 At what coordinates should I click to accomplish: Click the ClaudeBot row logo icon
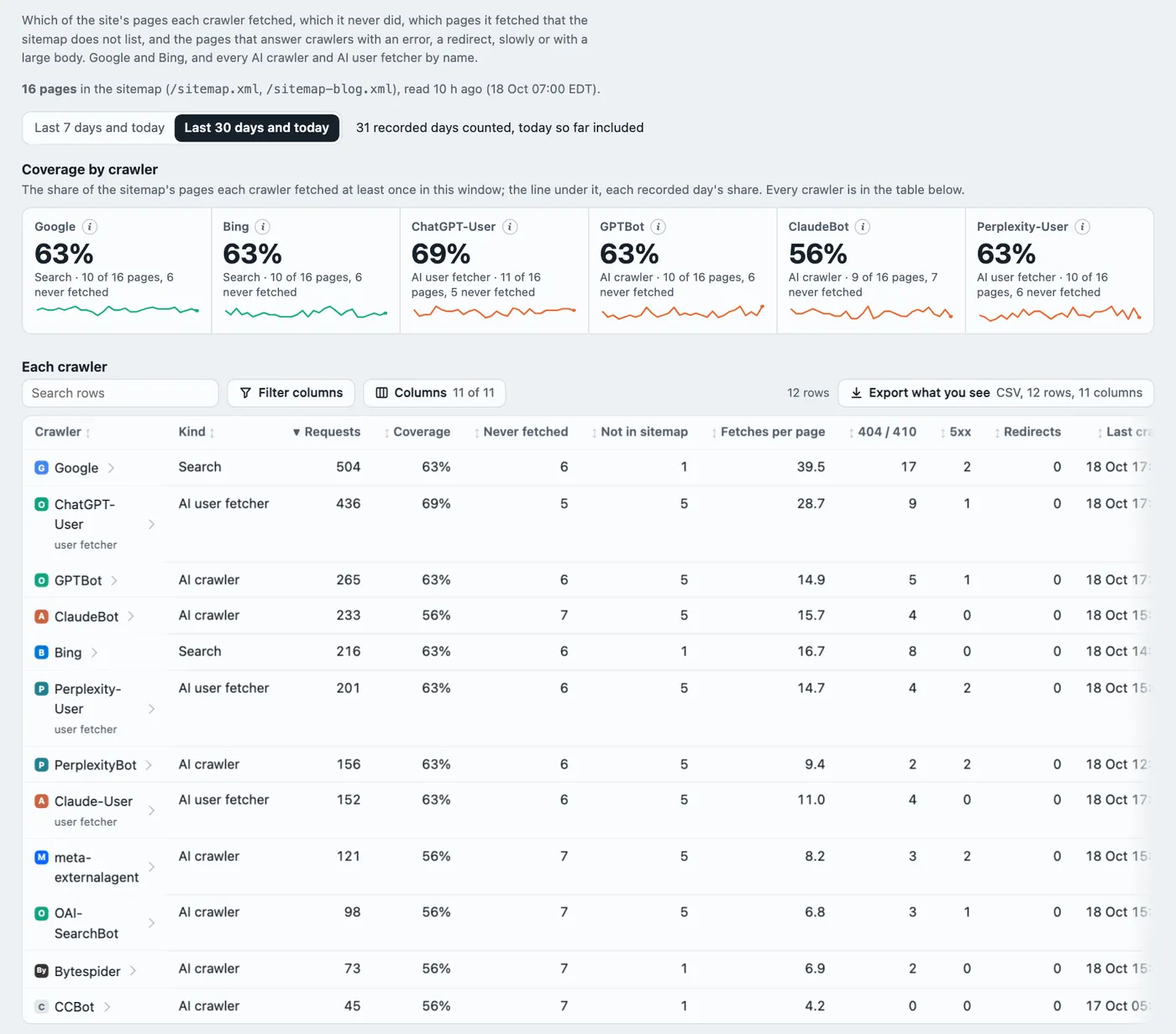pos(41,617)
